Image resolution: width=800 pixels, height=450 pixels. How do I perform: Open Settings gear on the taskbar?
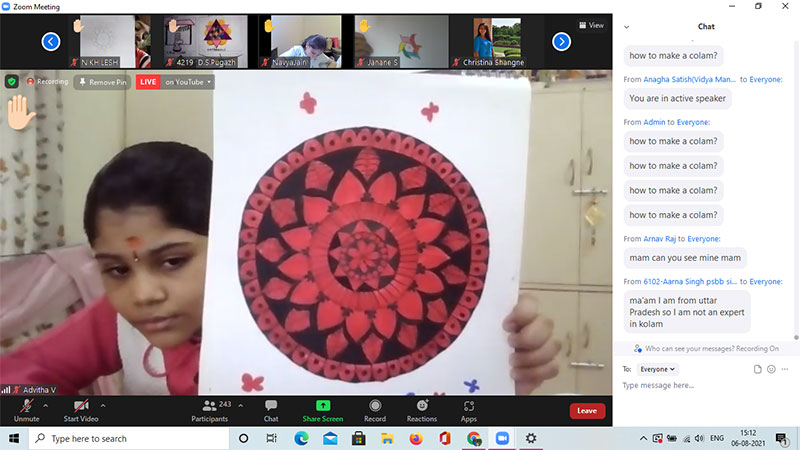531,438
